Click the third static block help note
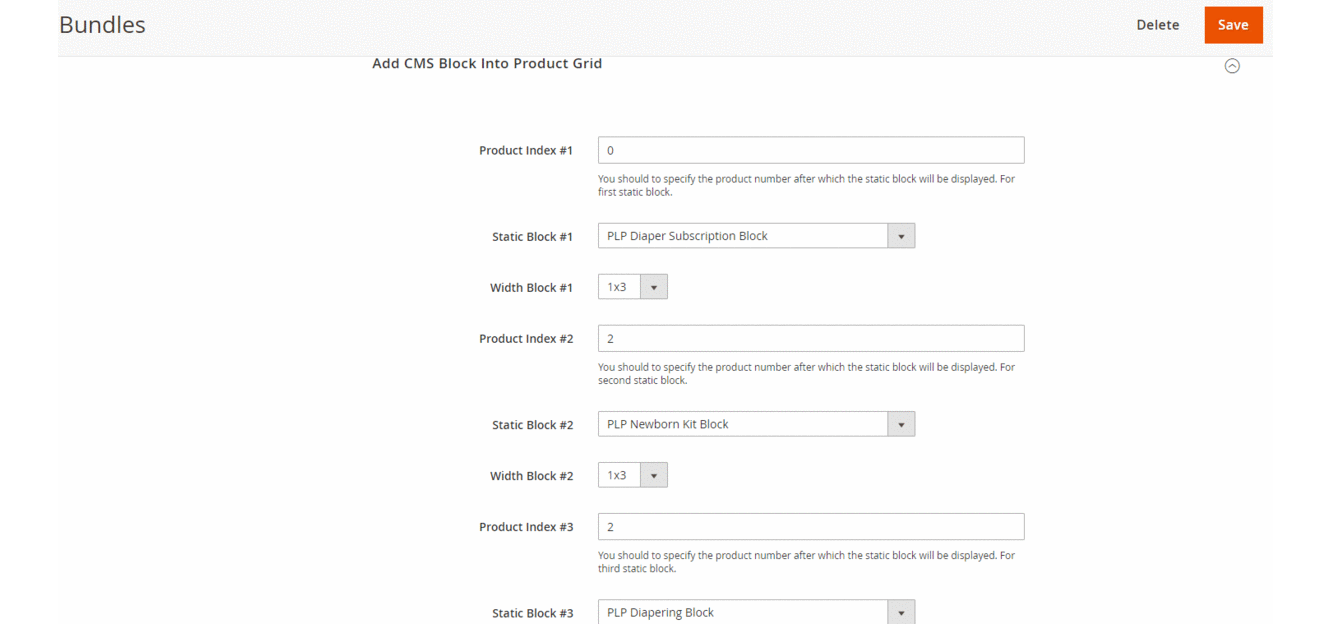 (806, 562)
